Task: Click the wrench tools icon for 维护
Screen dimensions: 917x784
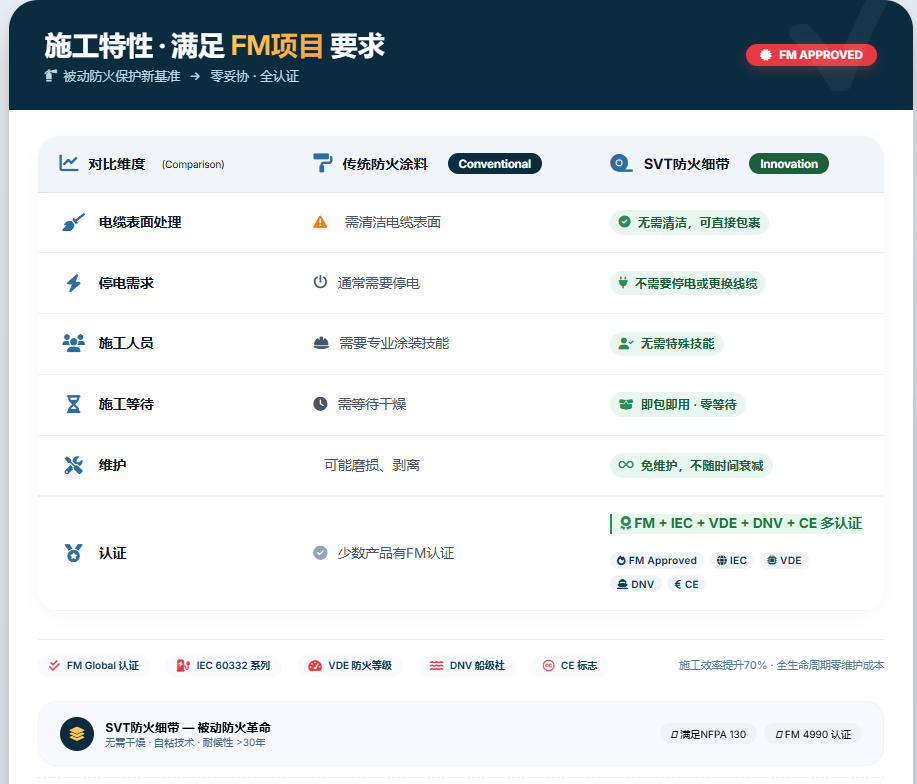Action: [74, 465]
